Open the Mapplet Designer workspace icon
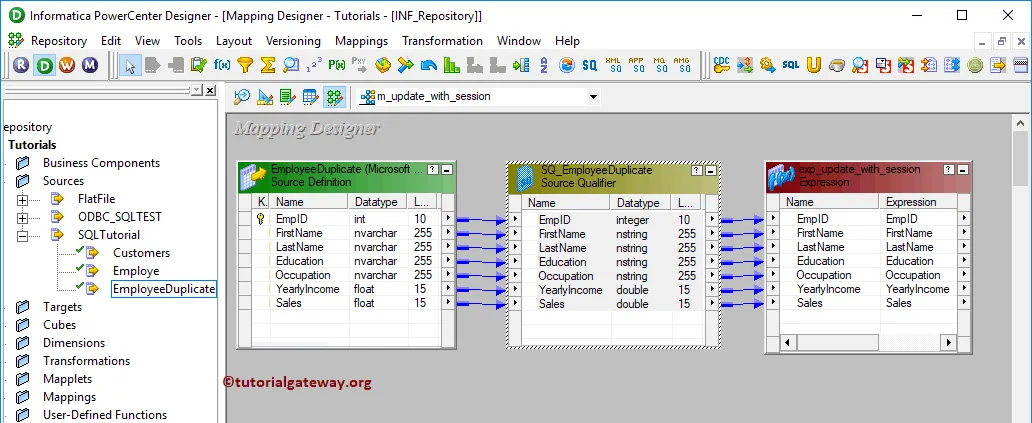Viewport: 1032px width, 423px height. click(311, 97)
